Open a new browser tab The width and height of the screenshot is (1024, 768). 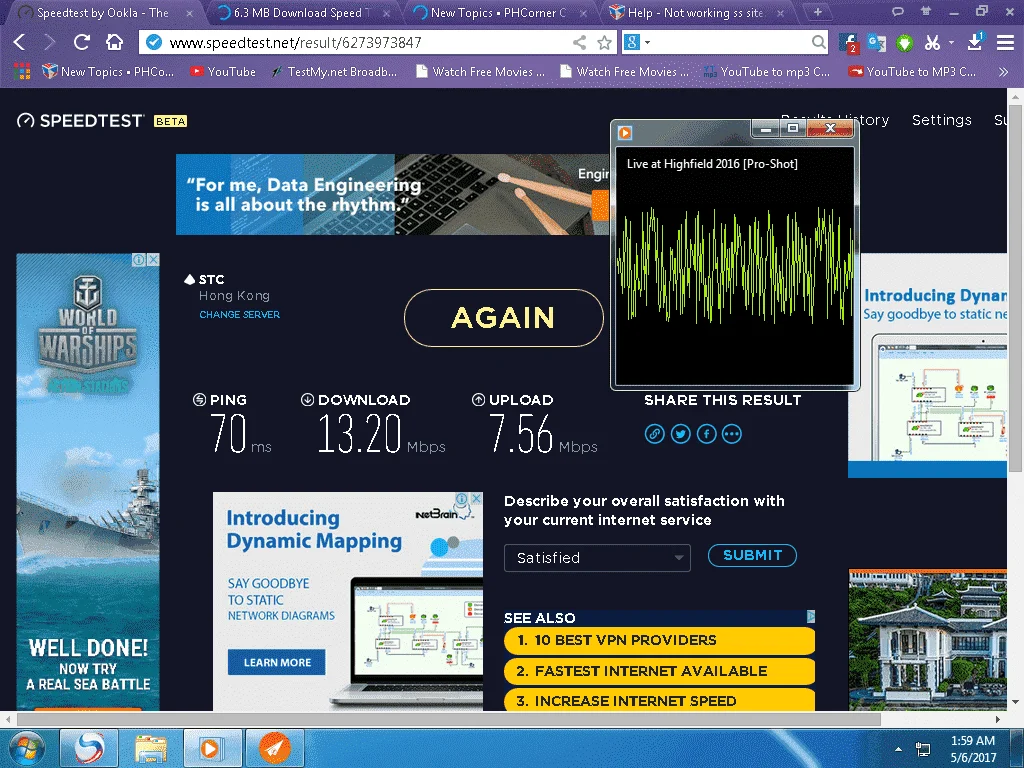click(x=817, y=12)
